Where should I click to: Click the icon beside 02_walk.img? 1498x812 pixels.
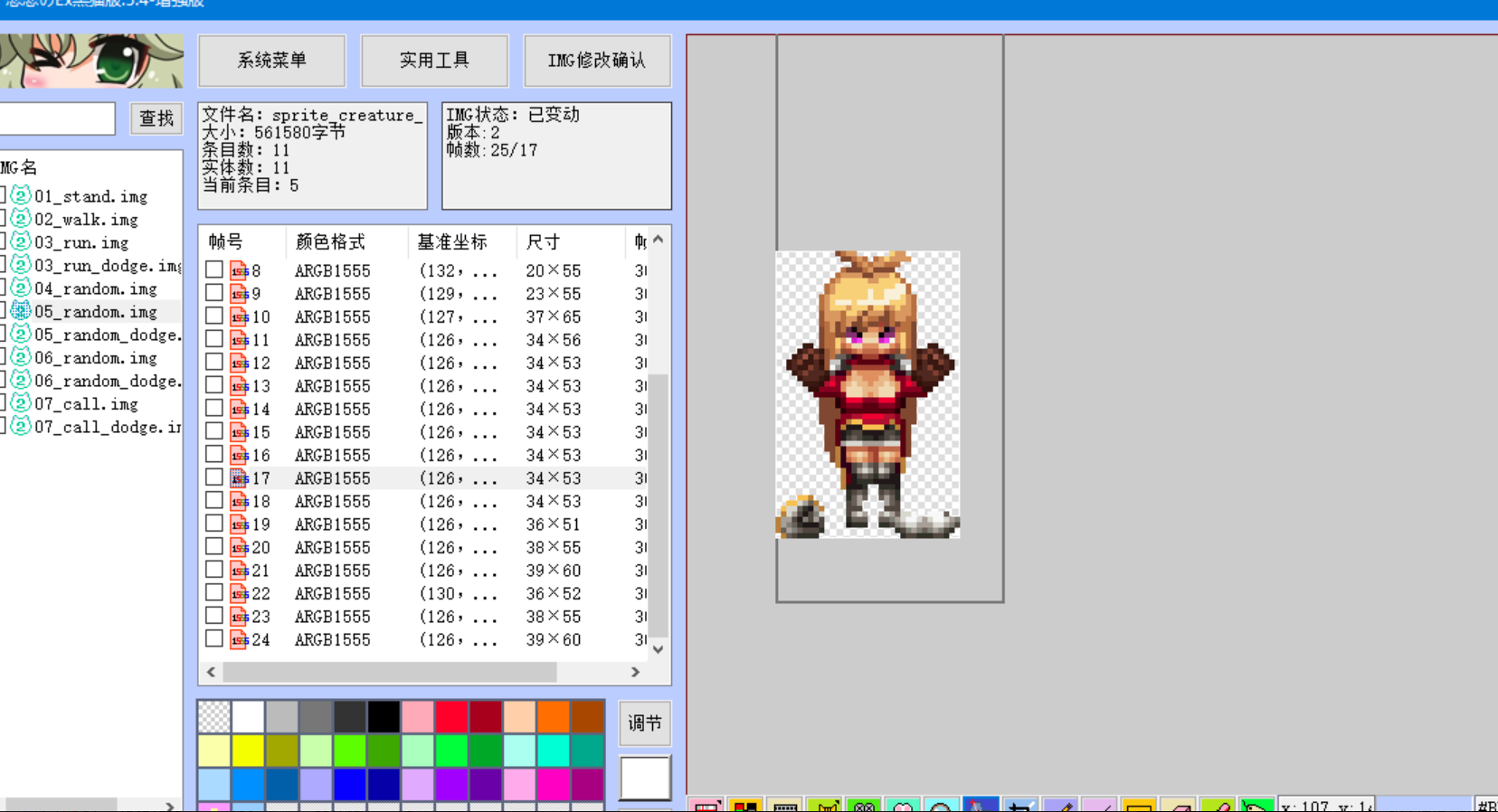[x=21, y=219]
